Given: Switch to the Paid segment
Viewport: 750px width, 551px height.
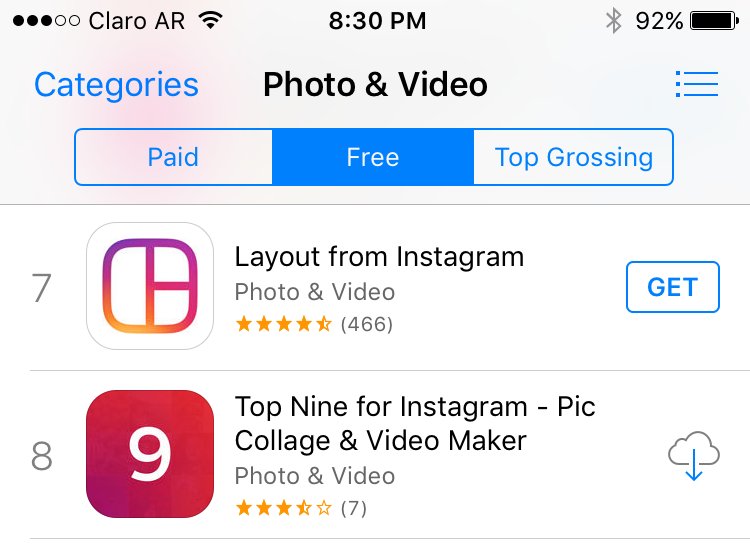Looking at the screenshot, I should pyautogui.click(x=174, y=157).
